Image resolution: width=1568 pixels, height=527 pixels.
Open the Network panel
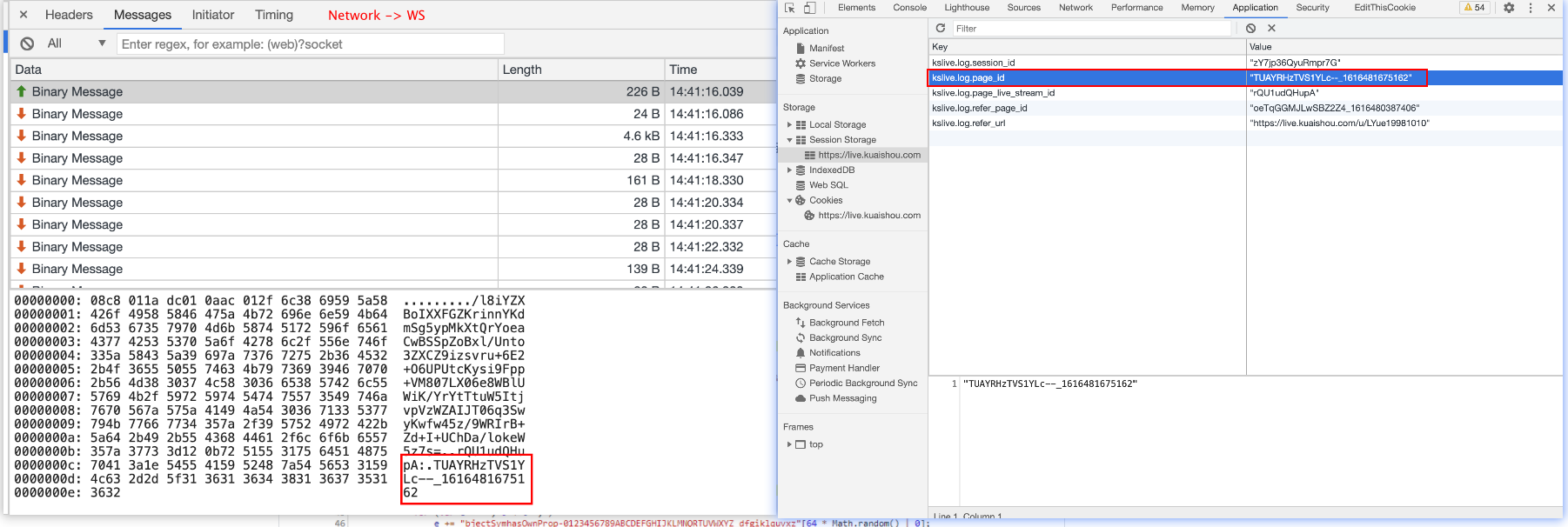[1075, 8]
